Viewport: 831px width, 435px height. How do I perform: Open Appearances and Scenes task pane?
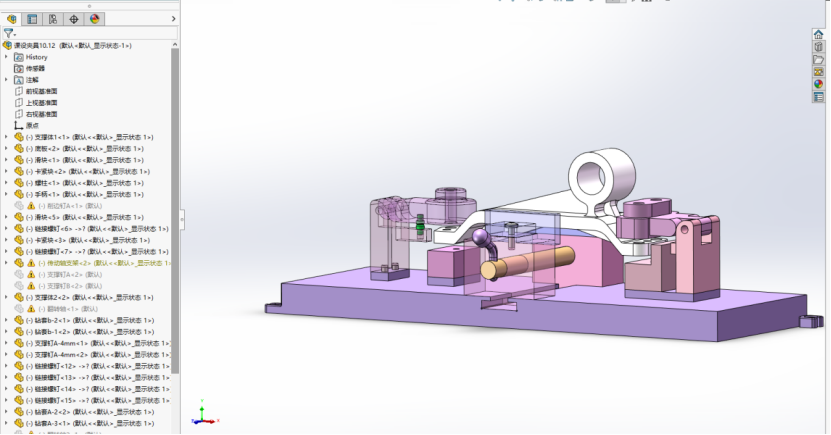[x=819, y=84]
